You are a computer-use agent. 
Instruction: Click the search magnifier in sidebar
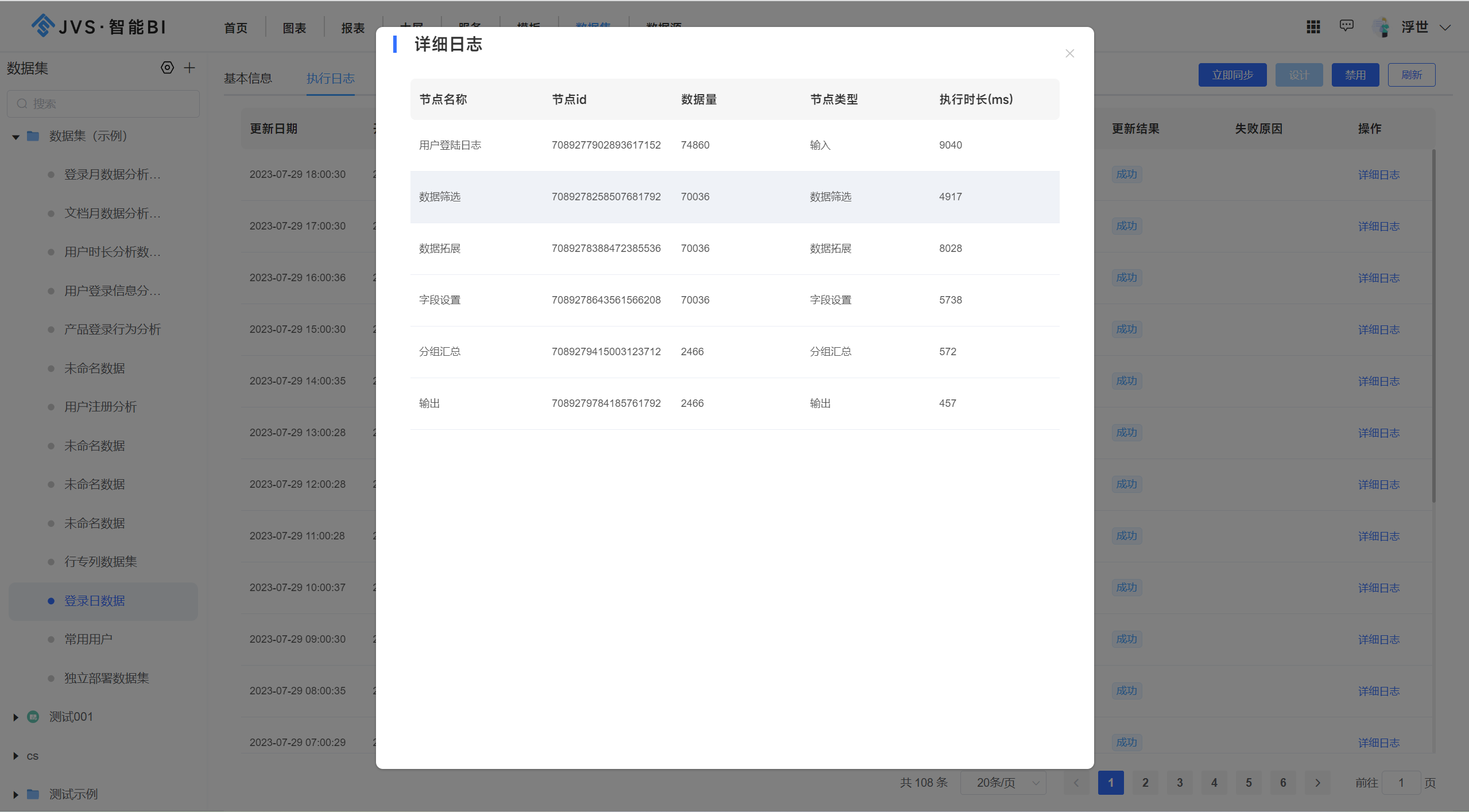point(22,103)
